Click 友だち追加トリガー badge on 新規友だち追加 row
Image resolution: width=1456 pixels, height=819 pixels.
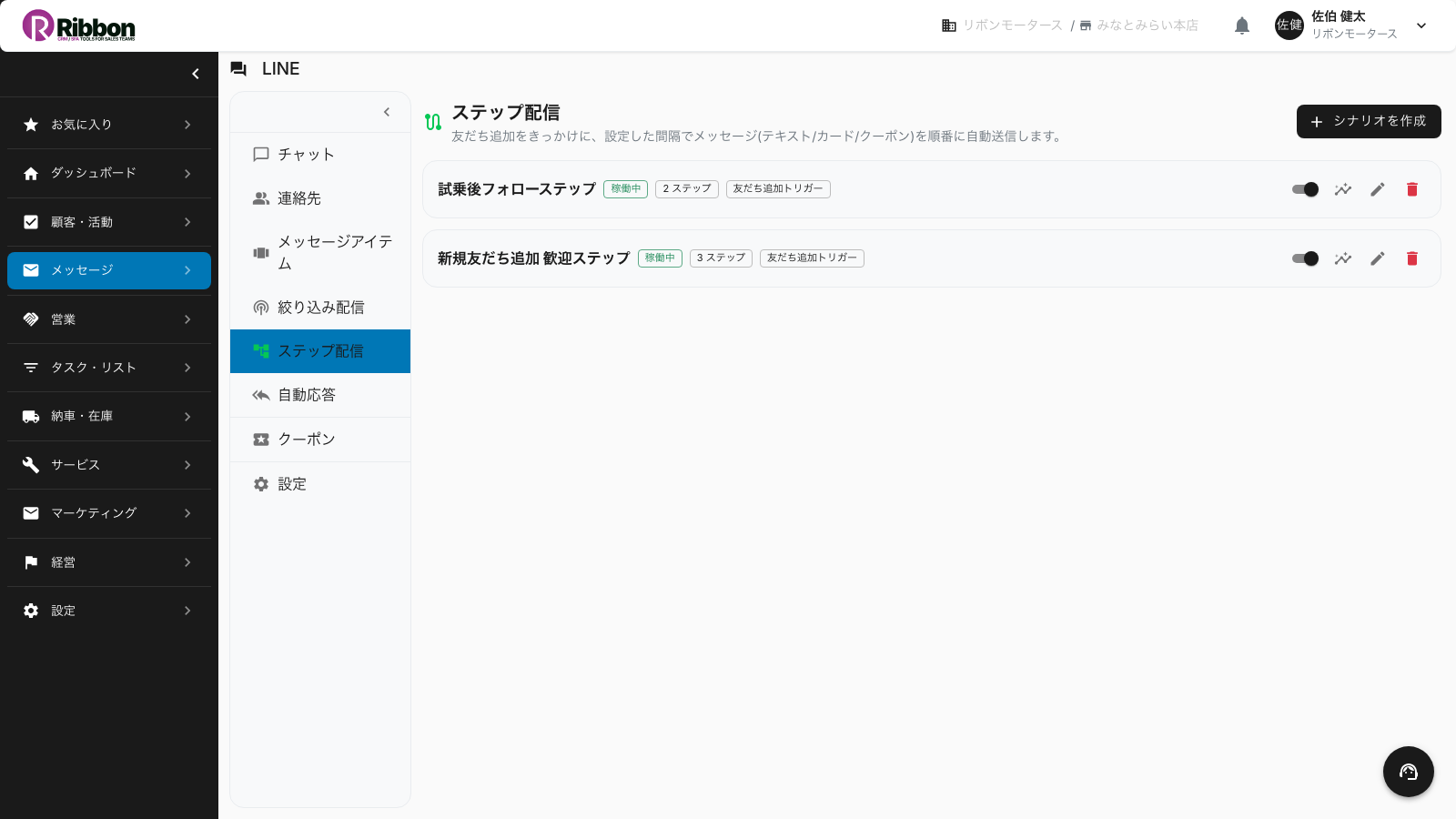click(x=812, y=258)
